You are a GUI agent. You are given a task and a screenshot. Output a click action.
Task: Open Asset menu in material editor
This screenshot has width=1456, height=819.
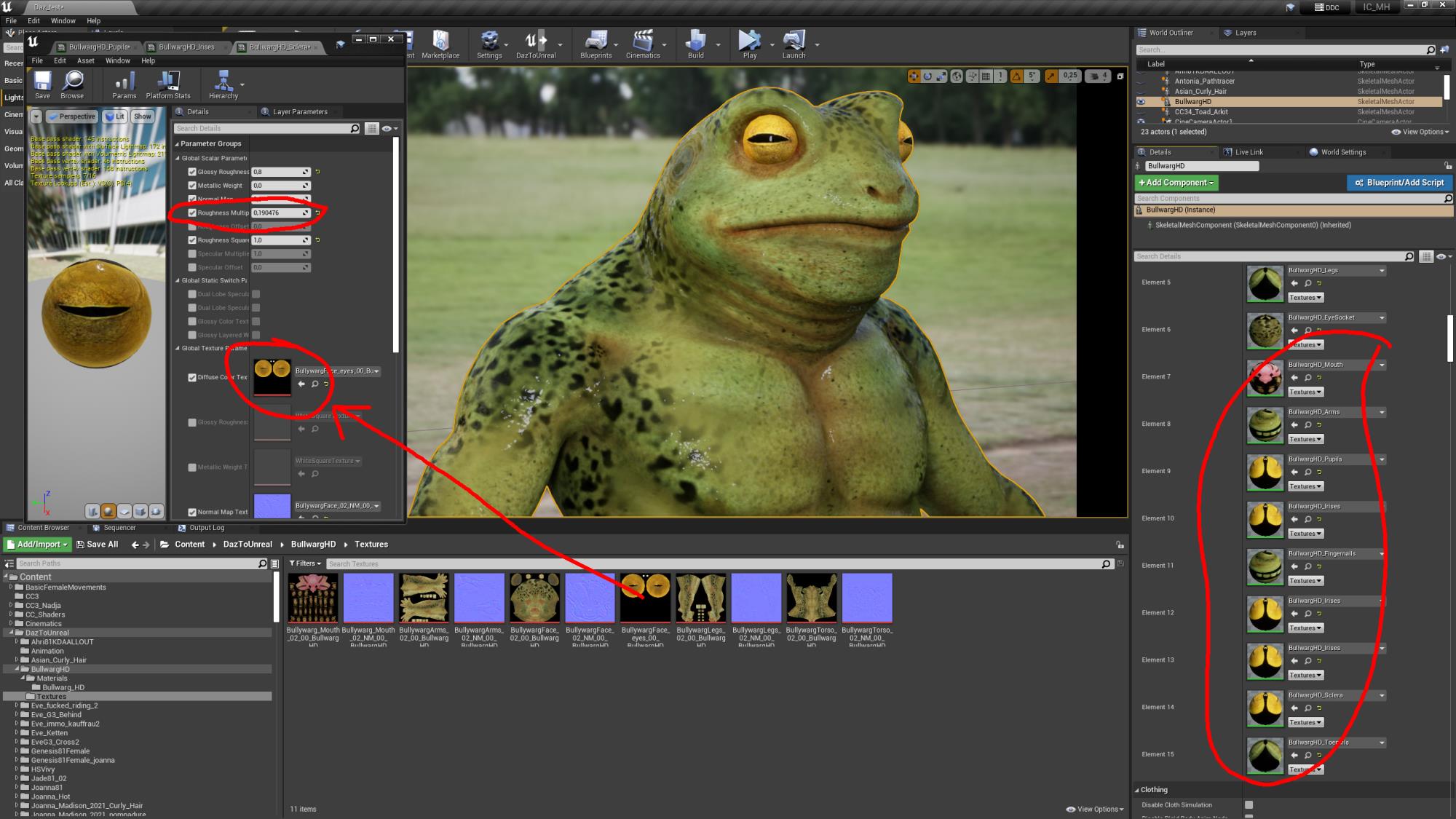click(x=86, y=60)
